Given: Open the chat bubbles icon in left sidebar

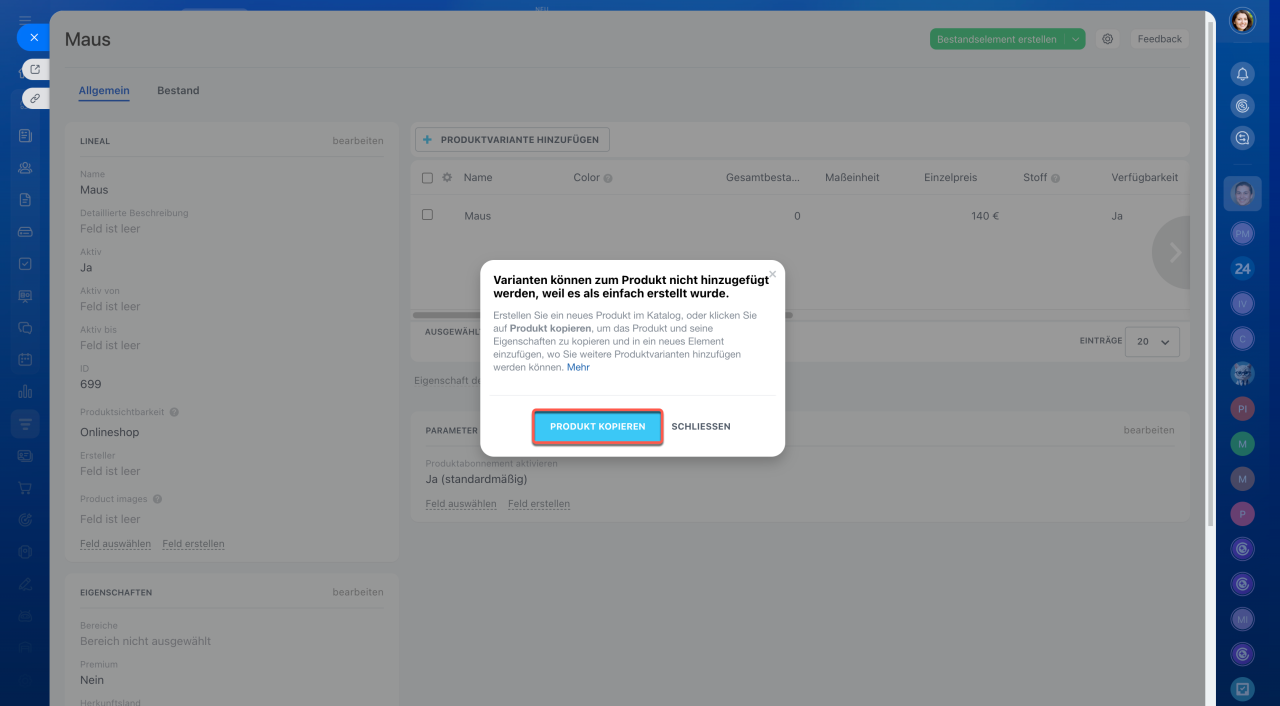Looking at the screenshot, I should [x=25, y=327].
